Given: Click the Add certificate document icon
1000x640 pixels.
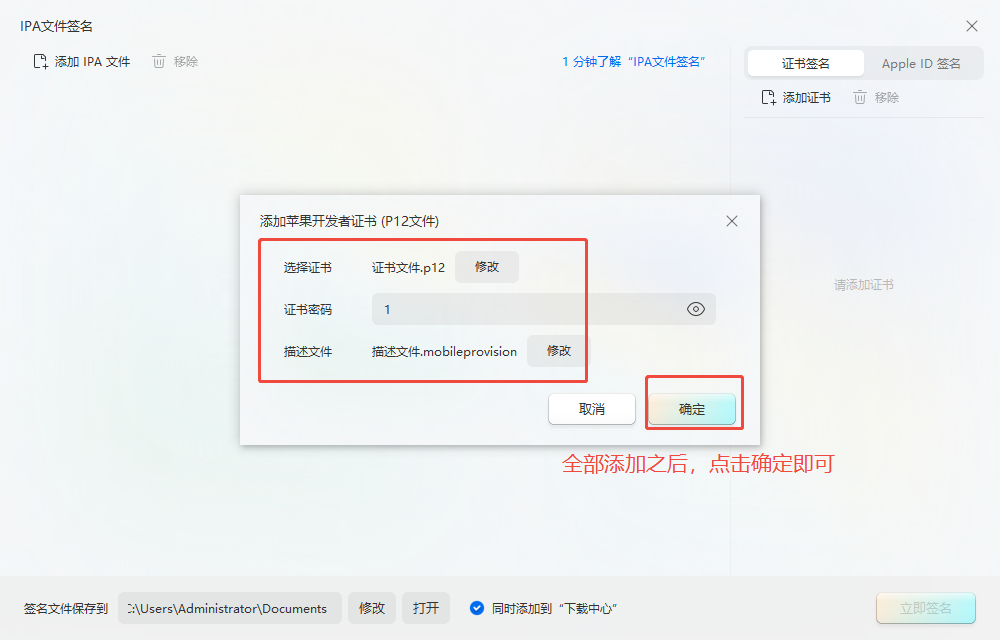Looking at the screenshot, I should click(x=768, y=98).
